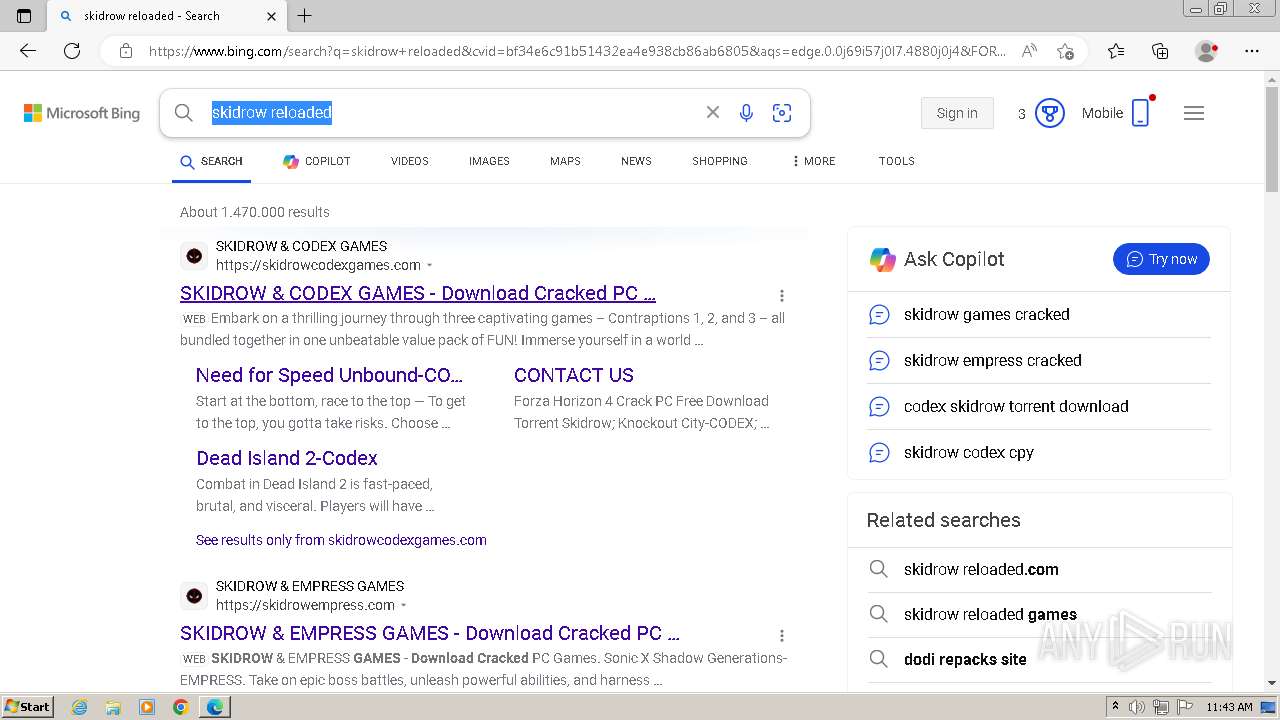Add this page to favorites

coord(1065,51)
